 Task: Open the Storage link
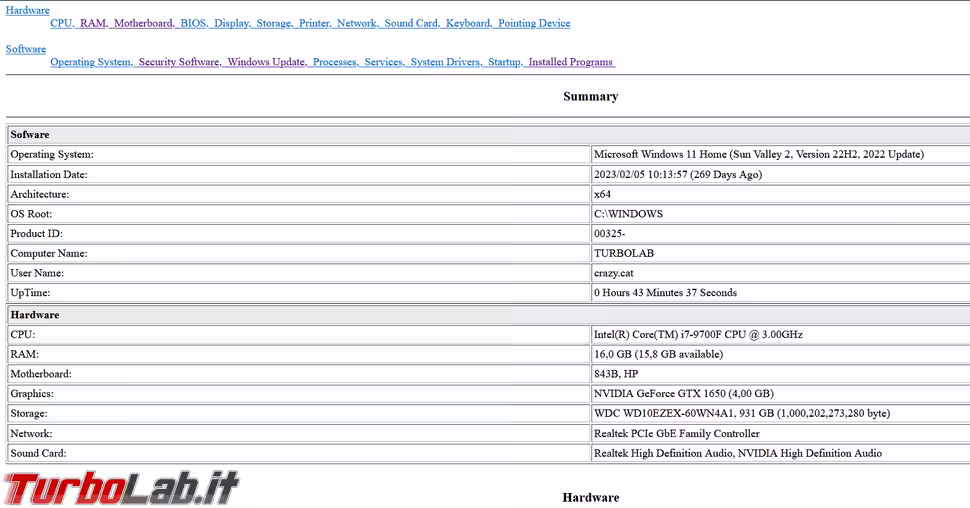coord(274,23)
